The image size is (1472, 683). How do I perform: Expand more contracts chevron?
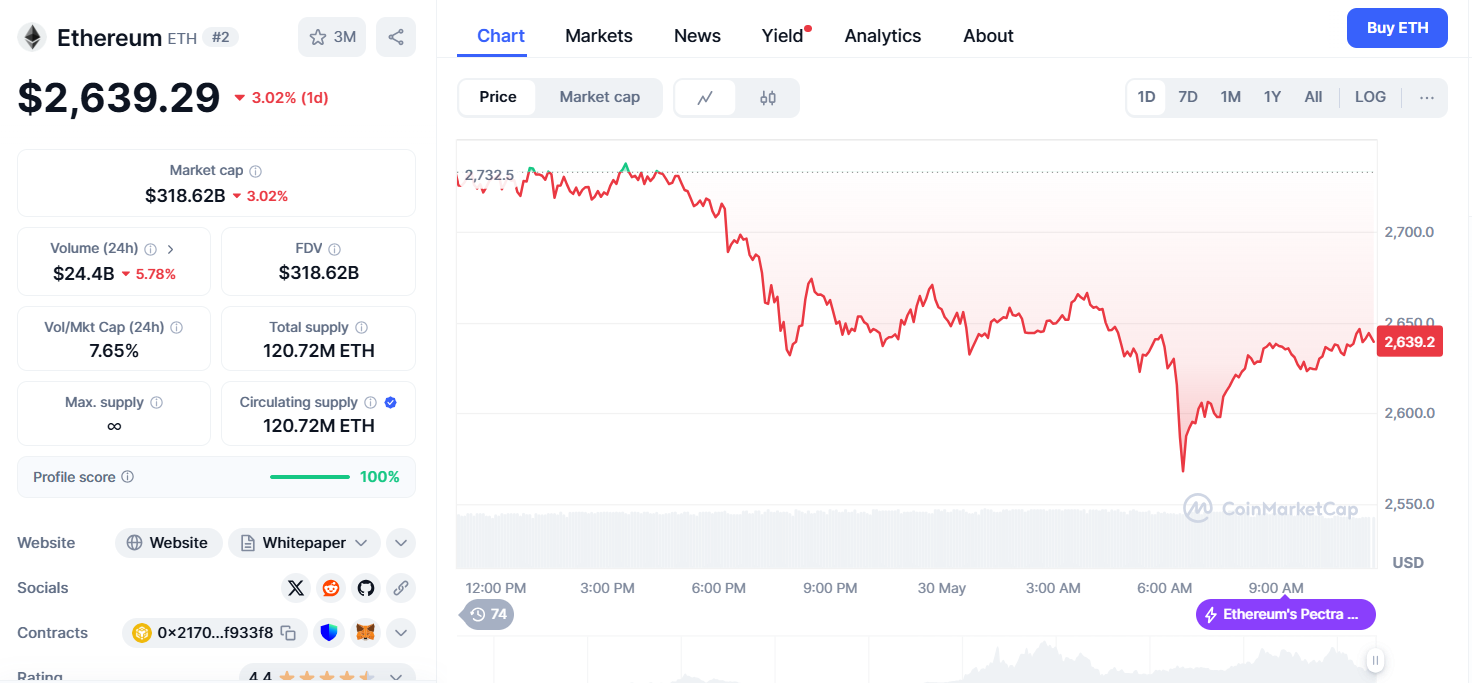pyautogui.click(x=401, y=633)
